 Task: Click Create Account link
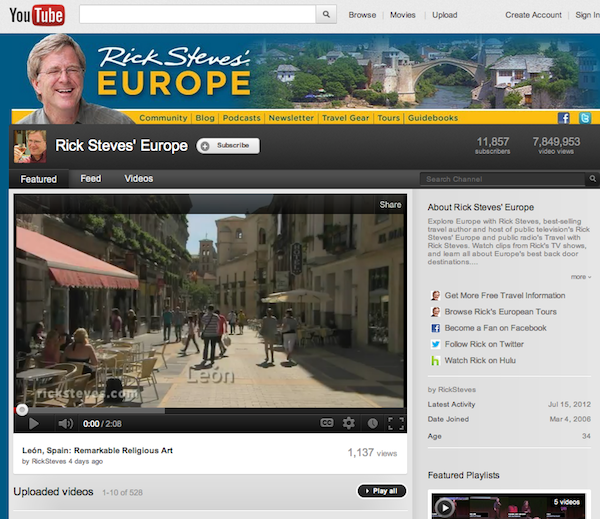pos(533,15)
